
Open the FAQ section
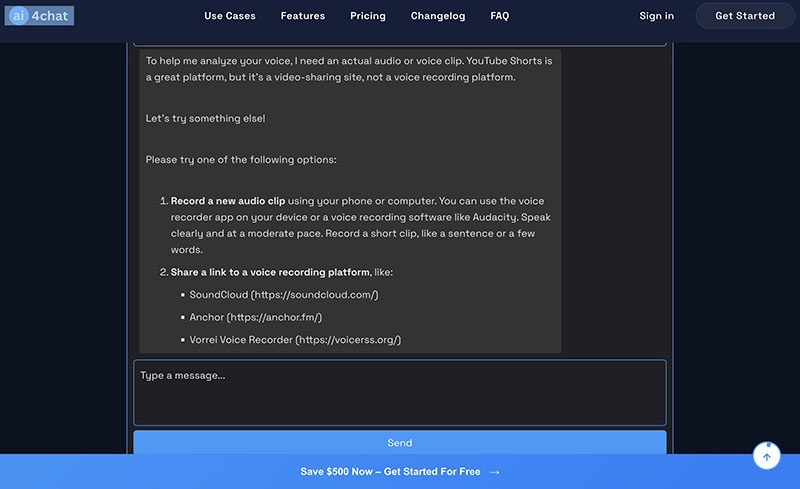[500, 16]
